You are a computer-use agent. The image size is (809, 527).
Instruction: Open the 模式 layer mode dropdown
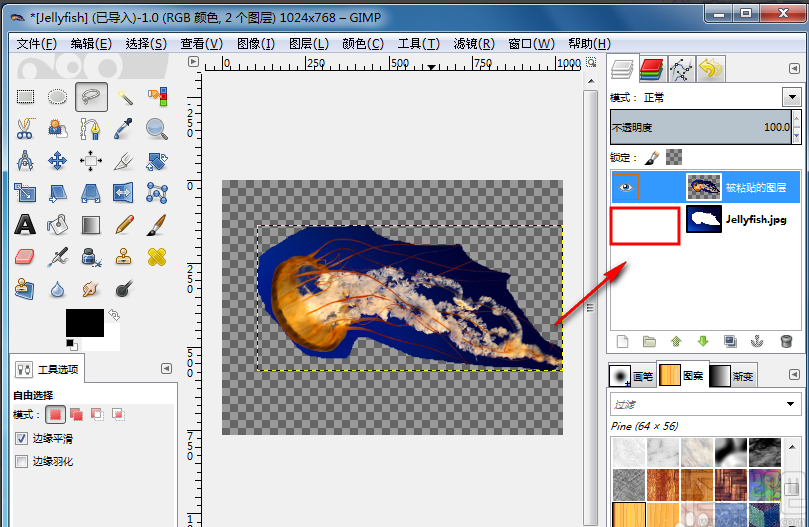(x=791, y=97)
